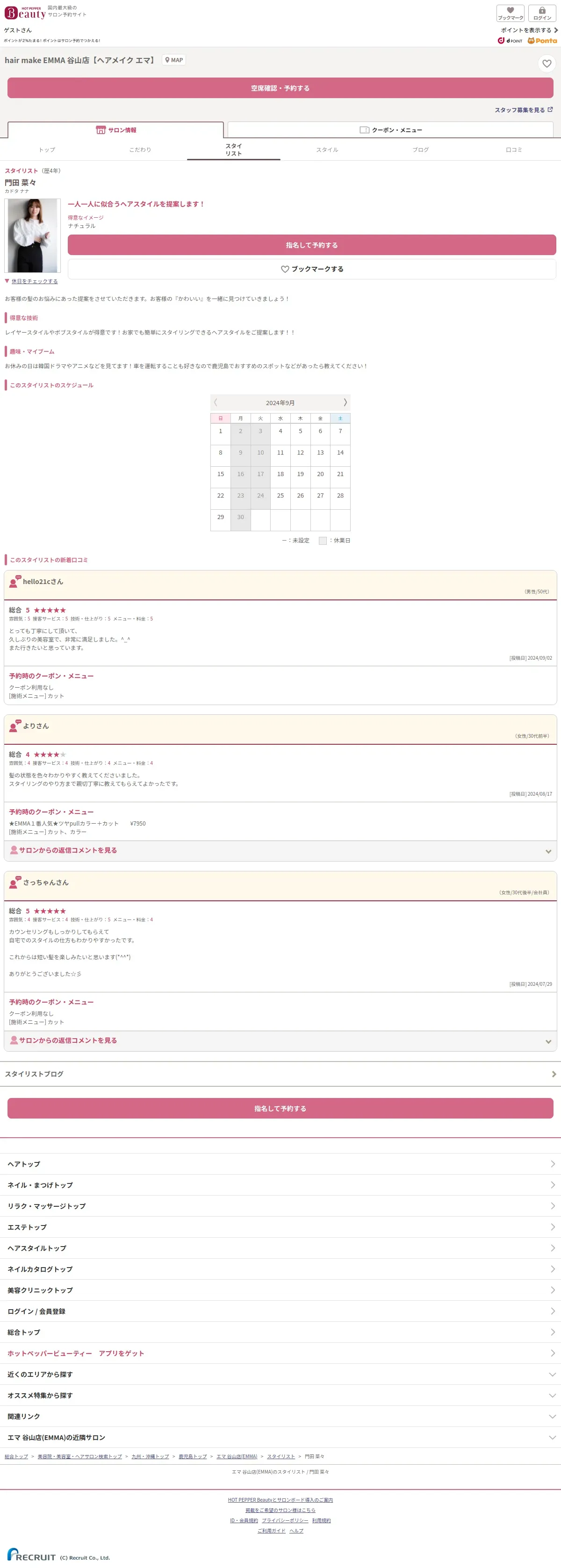Click upper 指名して予約する button

[x=312, y=245]
